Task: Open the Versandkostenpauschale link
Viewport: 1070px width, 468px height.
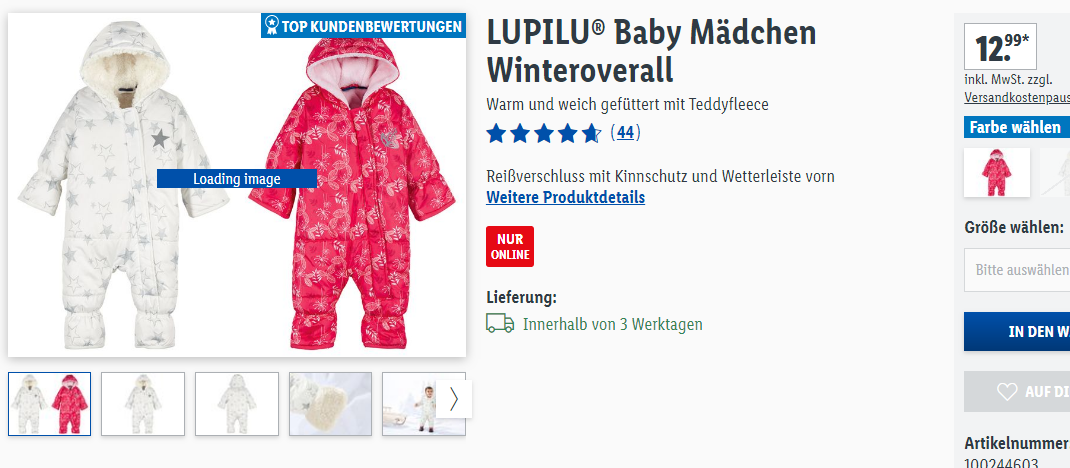Action: [1017, 98]
